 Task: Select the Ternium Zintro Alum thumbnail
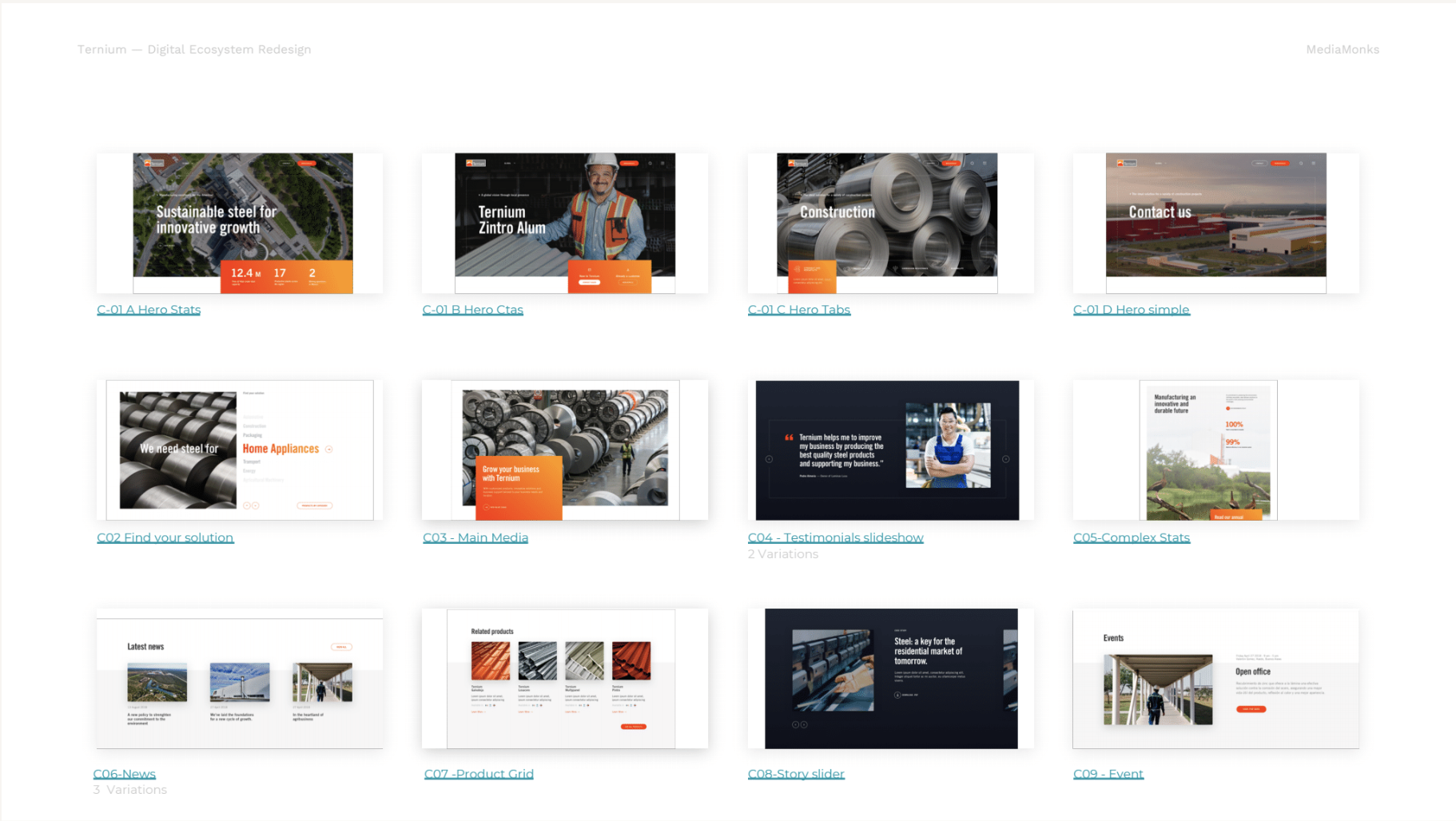coord(565,223)
